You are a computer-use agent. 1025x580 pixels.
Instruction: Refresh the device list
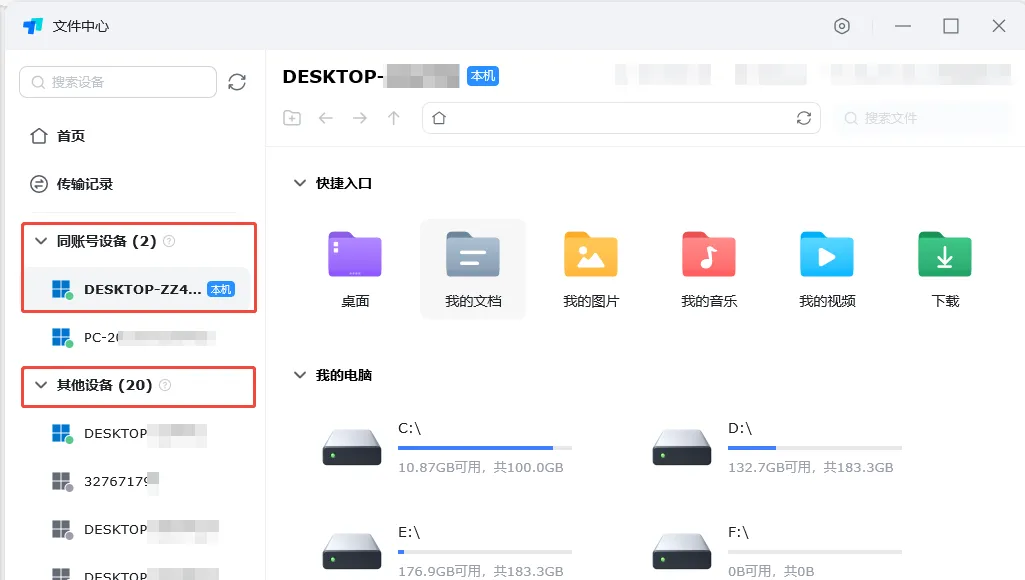point(237,82)
